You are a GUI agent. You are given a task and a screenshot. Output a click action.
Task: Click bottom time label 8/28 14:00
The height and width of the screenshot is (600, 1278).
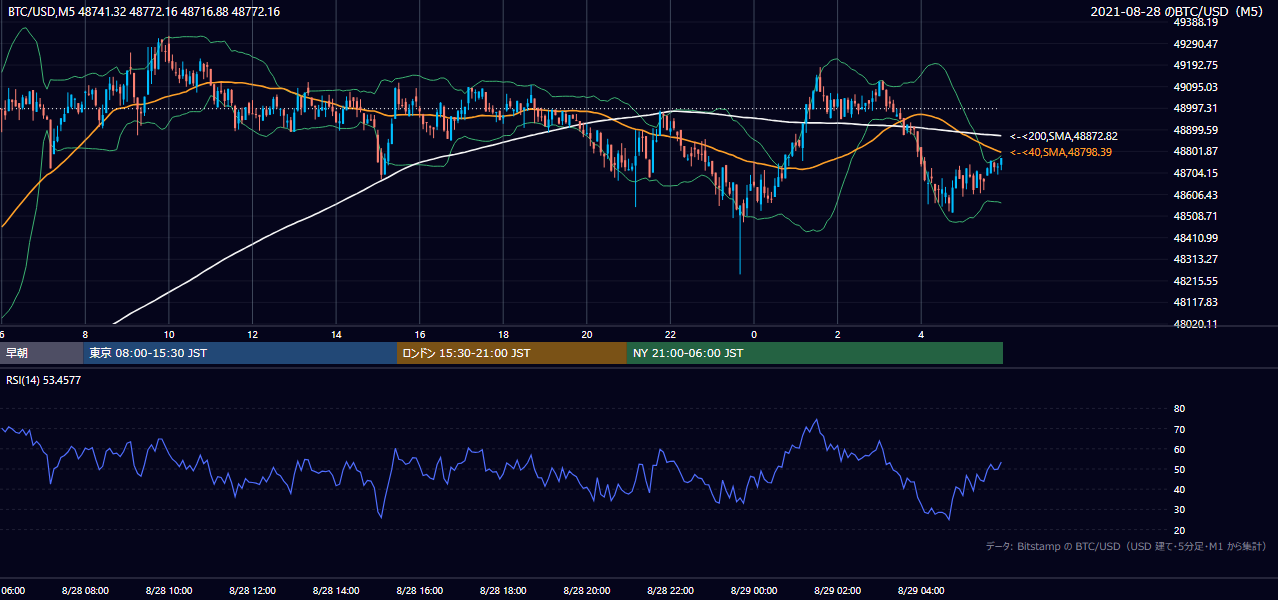tap(336, 590)
